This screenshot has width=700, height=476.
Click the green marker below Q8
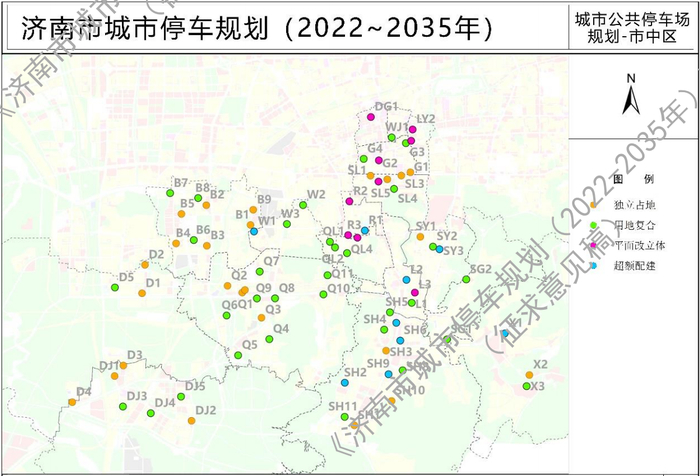[x=275, y=298]
